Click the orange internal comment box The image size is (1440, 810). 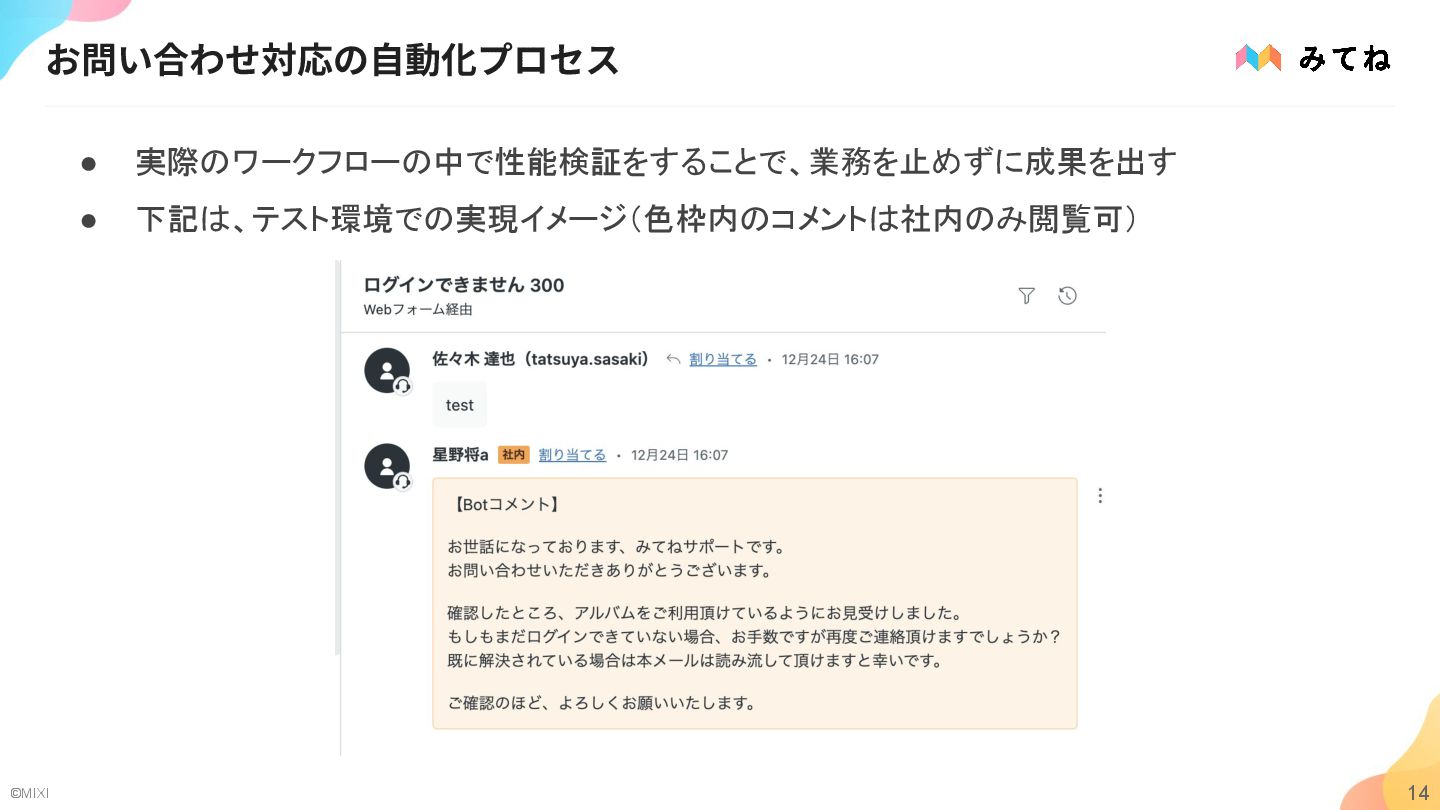755,603
